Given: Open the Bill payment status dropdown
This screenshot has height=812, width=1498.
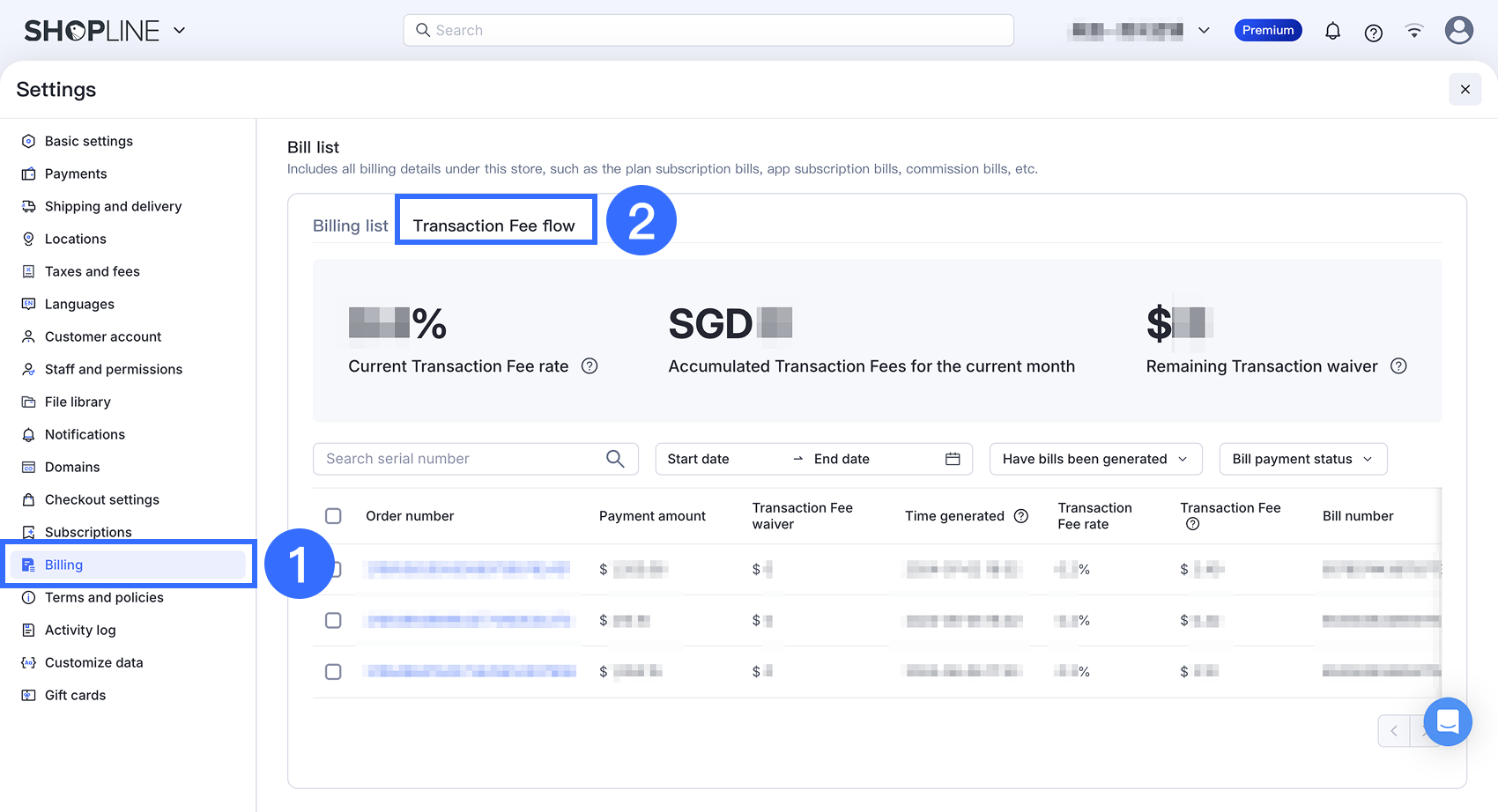Looking at the screenshot, I should [x=1302, y=458].
